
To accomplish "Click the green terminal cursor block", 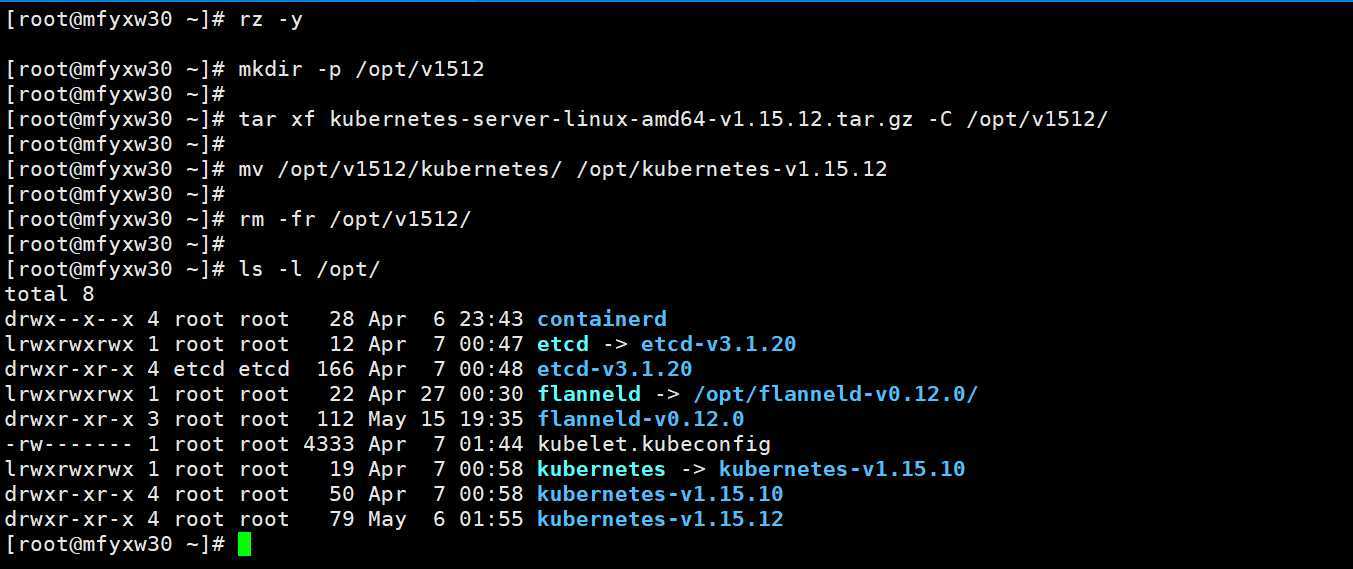I will 245,544.
